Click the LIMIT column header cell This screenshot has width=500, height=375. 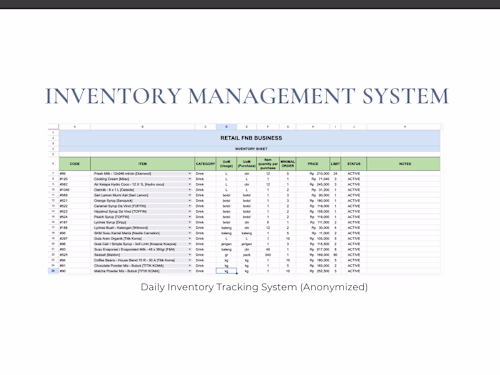335,164
